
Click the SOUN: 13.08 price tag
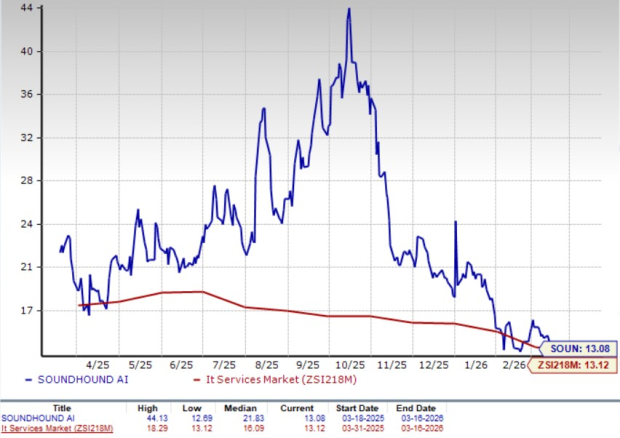tap(578, 348)
